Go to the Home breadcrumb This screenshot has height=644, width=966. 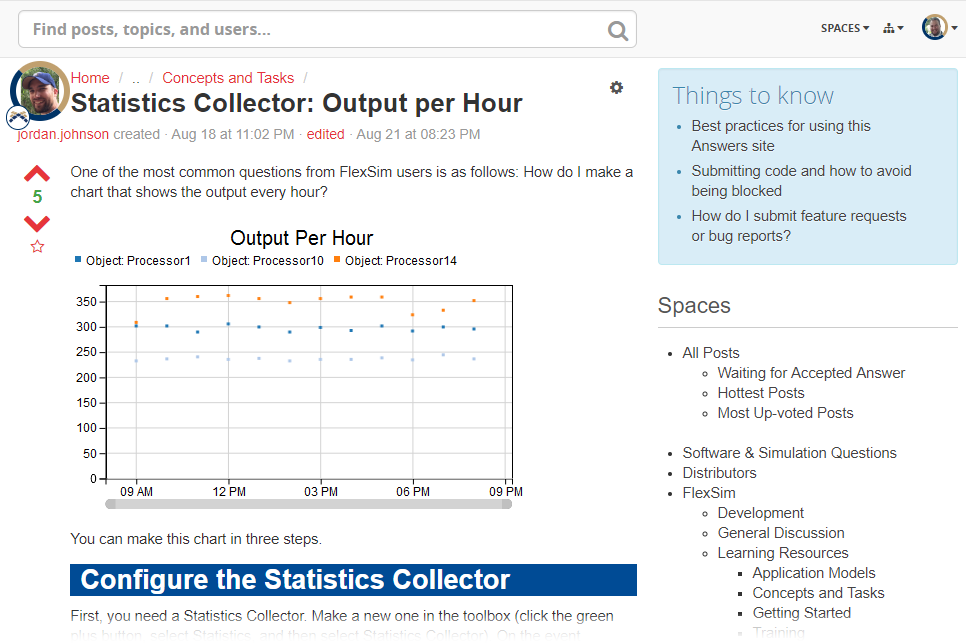(x=90, y=78)
